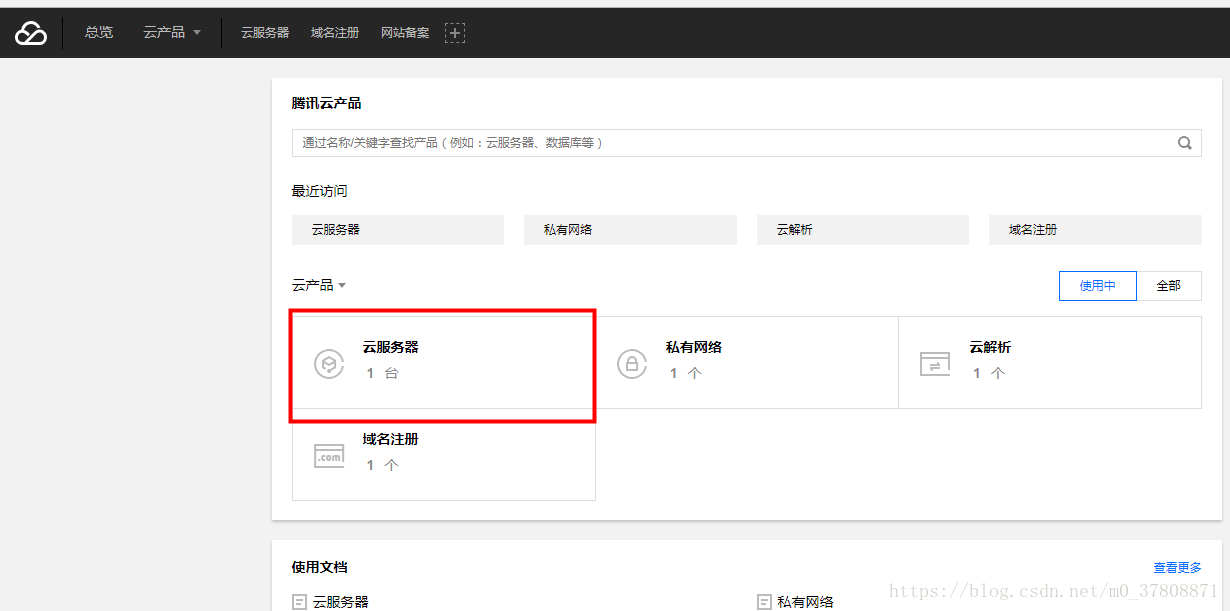This screenshot has height=611, width=1230.
Task: Open the 云服务器 product card title
Action: click(x=391, y=347)
